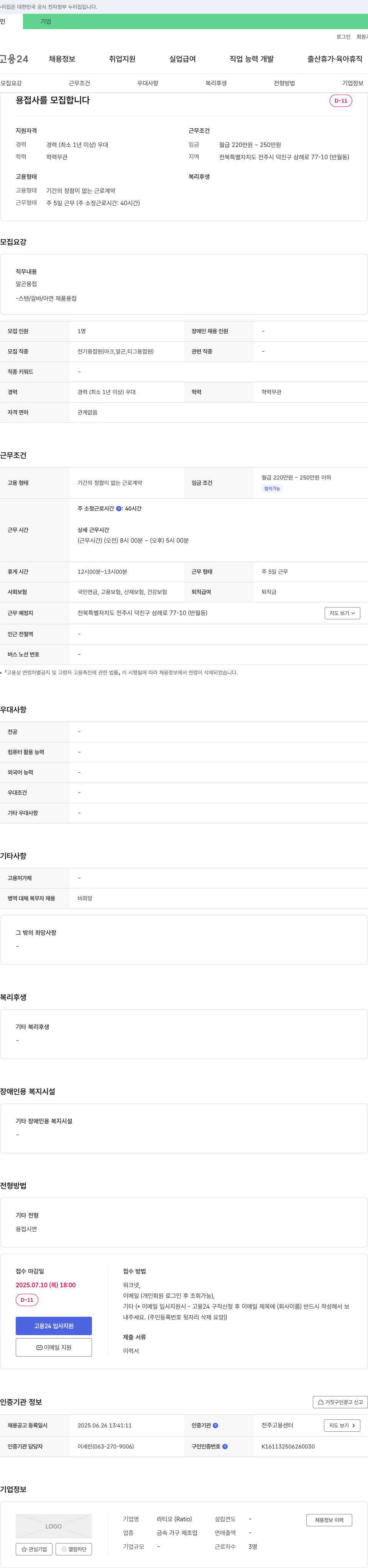Add company with 관심기업 button
This screenshot has width=368, height=1568.
(34, 1549)
